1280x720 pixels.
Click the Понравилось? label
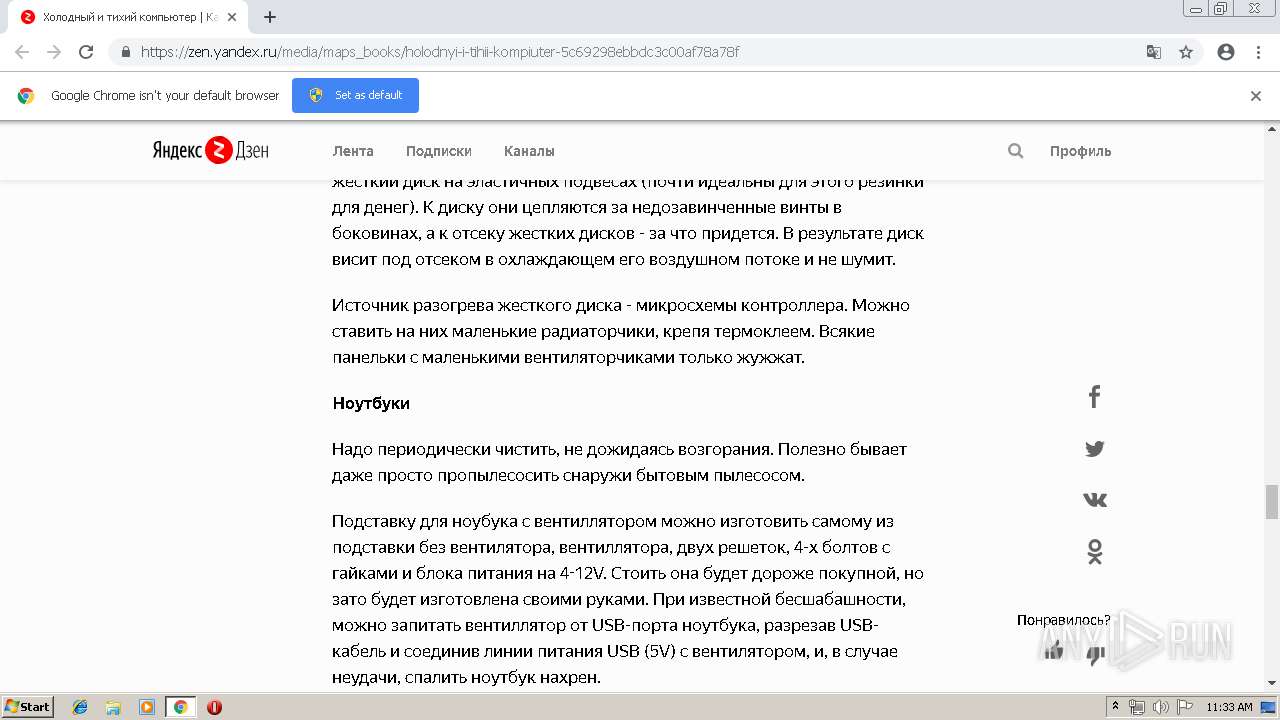1063,620
